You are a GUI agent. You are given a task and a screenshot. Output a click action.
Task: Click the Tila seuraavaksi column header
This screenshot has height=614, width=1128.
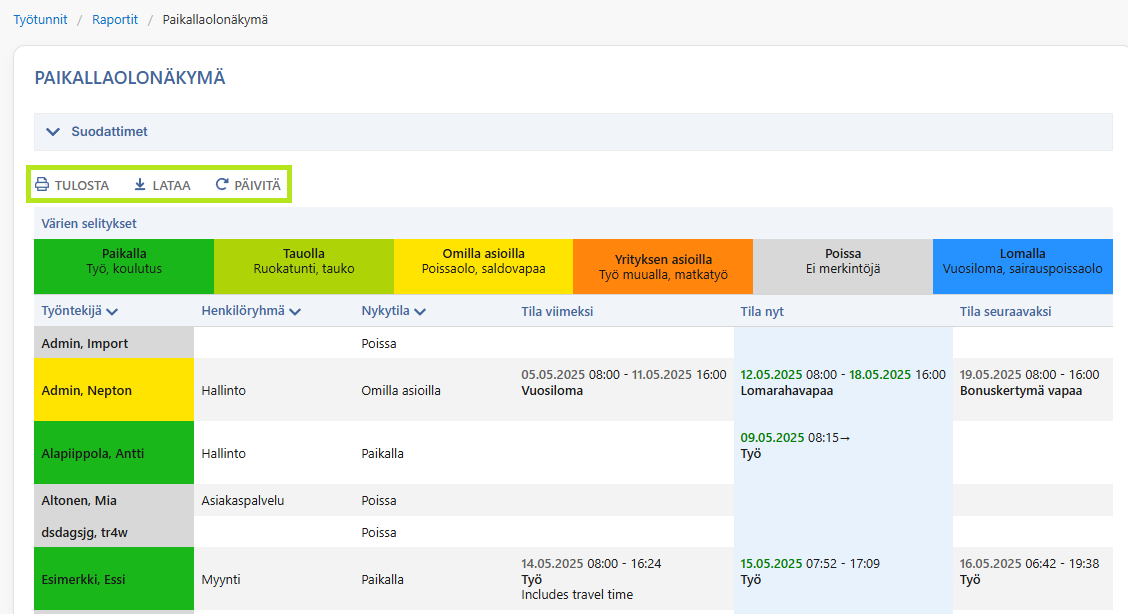tap(1006, 311)
